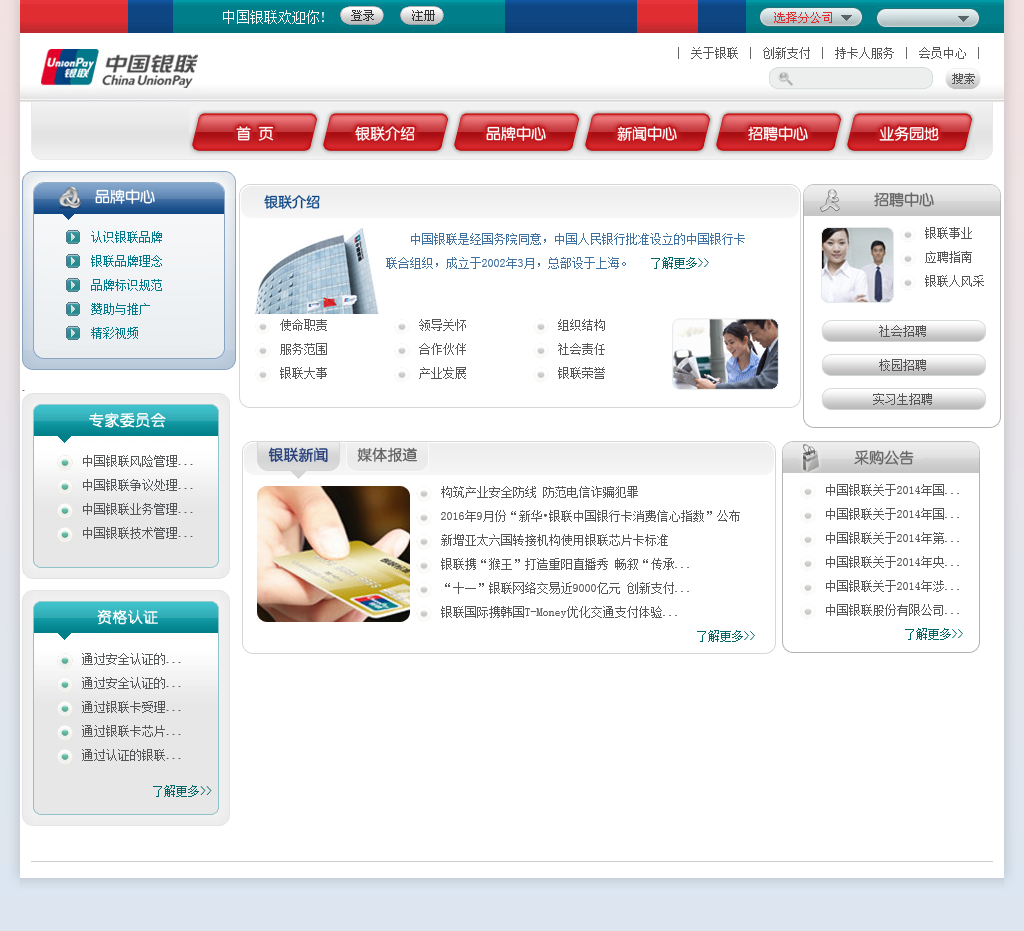Click the 实习生招聘 button
Image resolution: width=1024 pixels, height=931 pixels.
pos(903,399)
